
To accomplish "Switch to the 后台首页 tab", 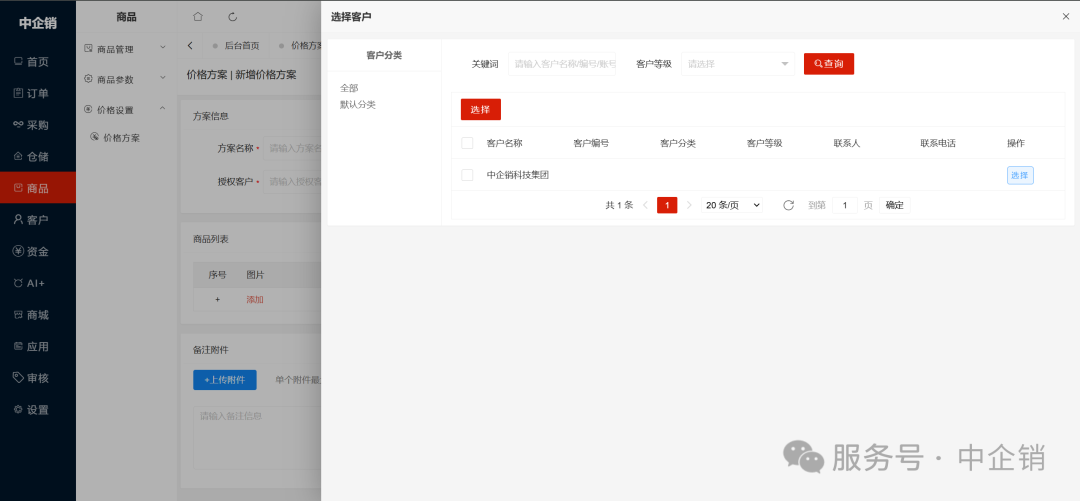I will (240, 46).
